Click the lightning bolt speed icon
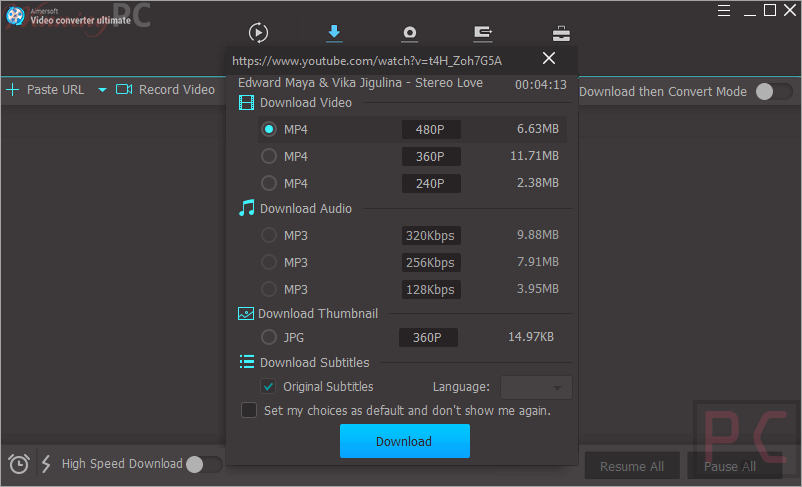Viewport: 802px width, 487px height. (46, 463)
